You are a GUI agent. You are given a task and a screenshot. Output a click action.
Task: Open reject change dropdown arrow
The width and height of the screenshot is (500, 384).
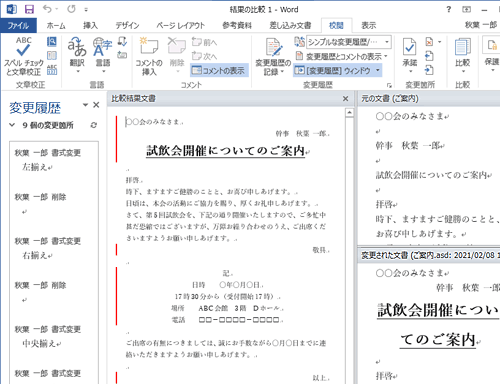440,42
